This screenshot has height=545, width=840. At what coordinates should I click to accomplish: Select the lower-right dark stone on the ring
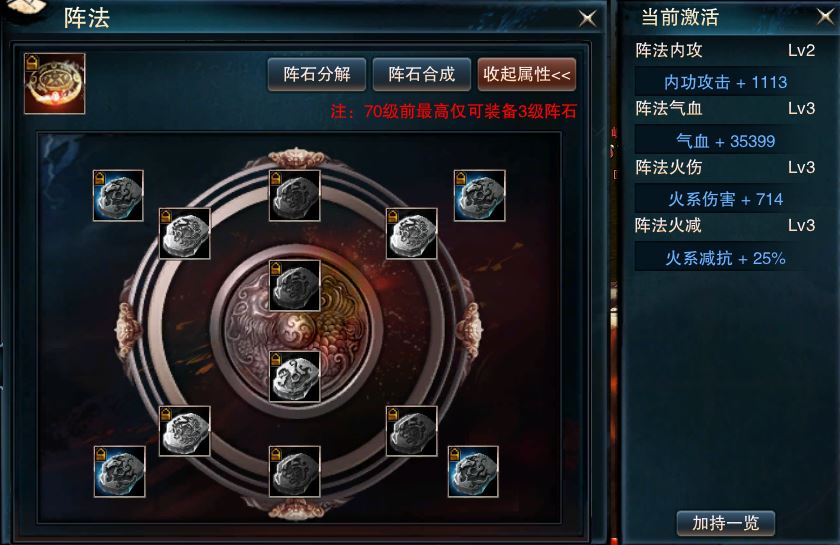click(x=411, y=431)
